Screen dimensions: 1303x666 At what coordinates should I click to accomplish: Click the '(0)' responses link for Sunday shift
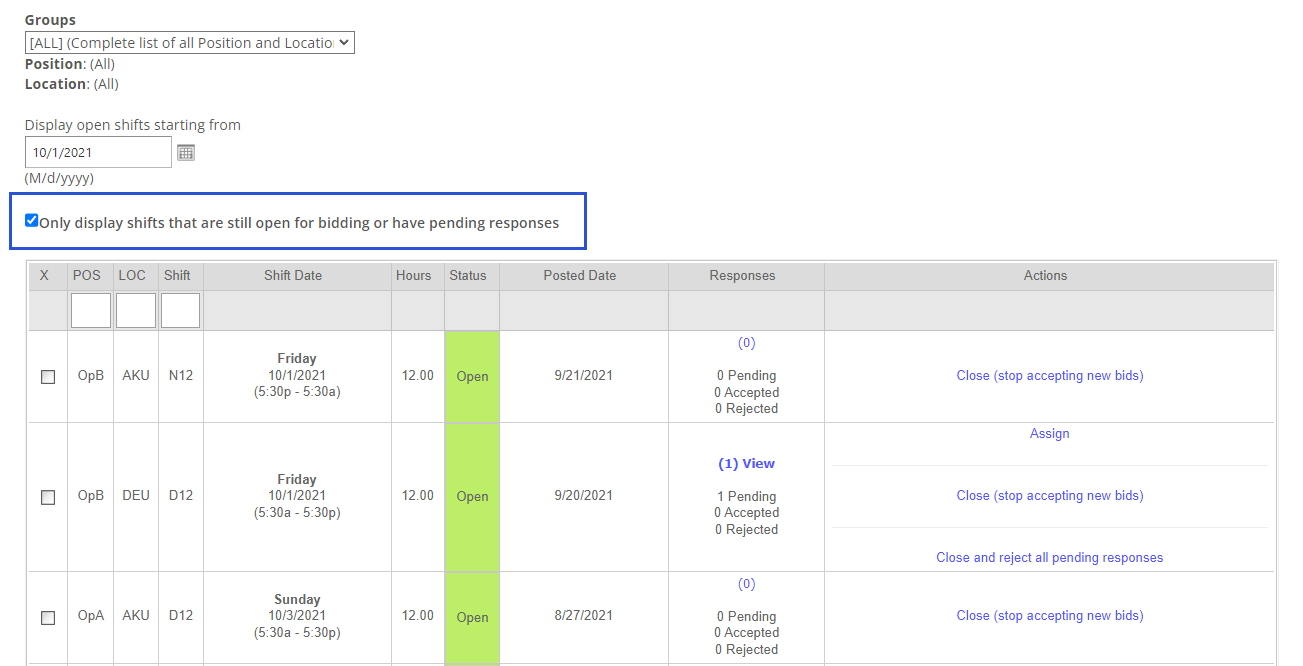pos(745,583)
